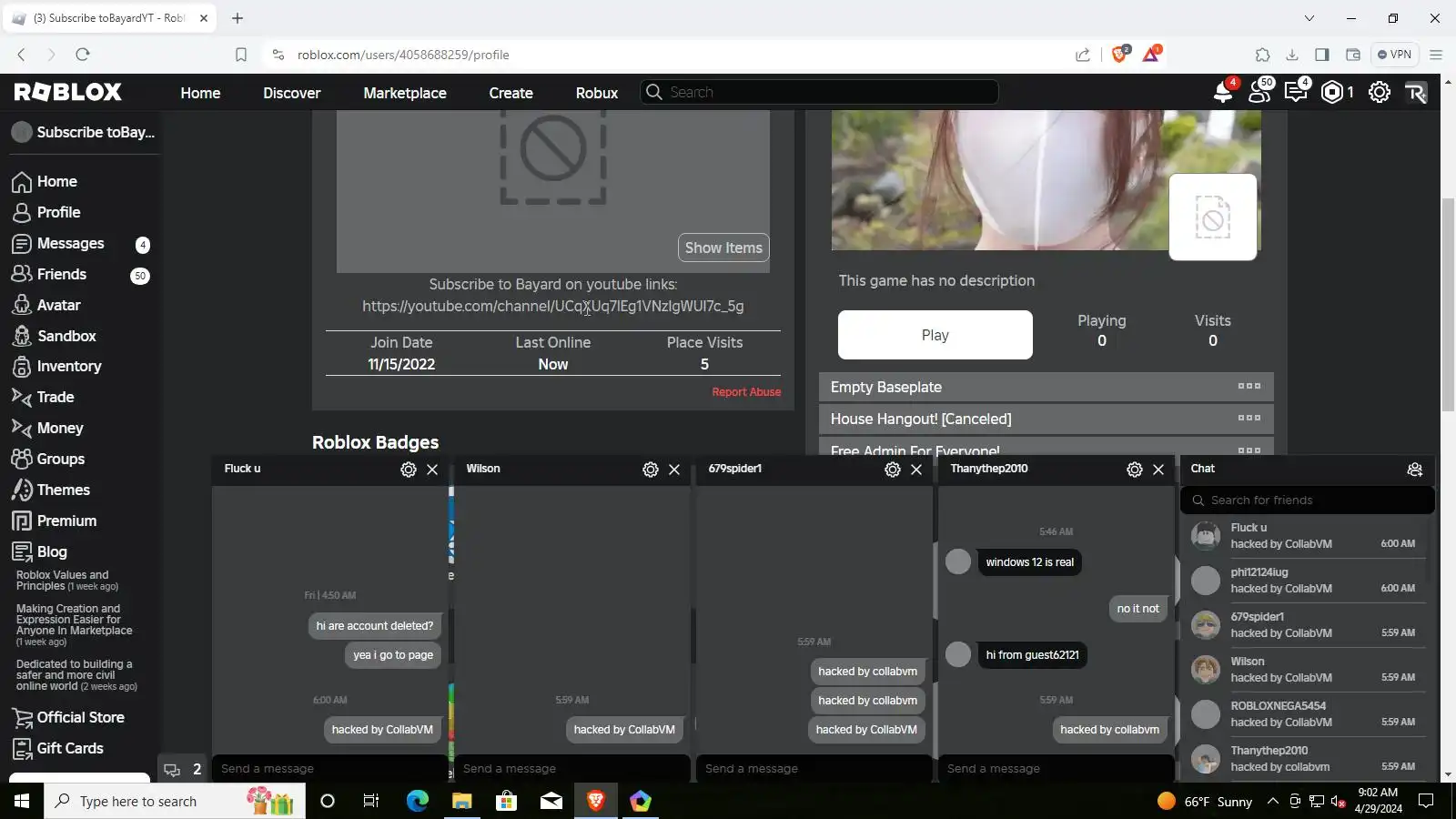
Task: Open friend requests icon in top bar
Action: click(x=1260, y=92)
